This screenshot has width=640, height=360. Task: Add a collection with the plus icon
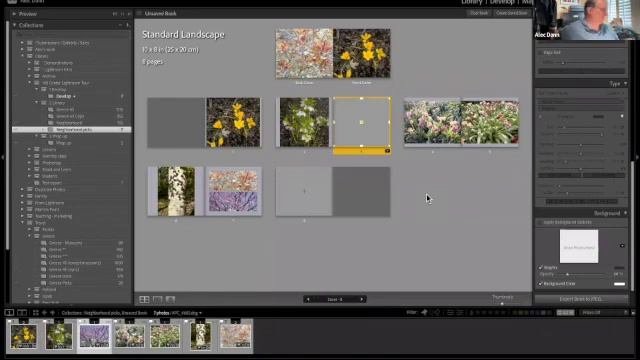tap(128, 25)
